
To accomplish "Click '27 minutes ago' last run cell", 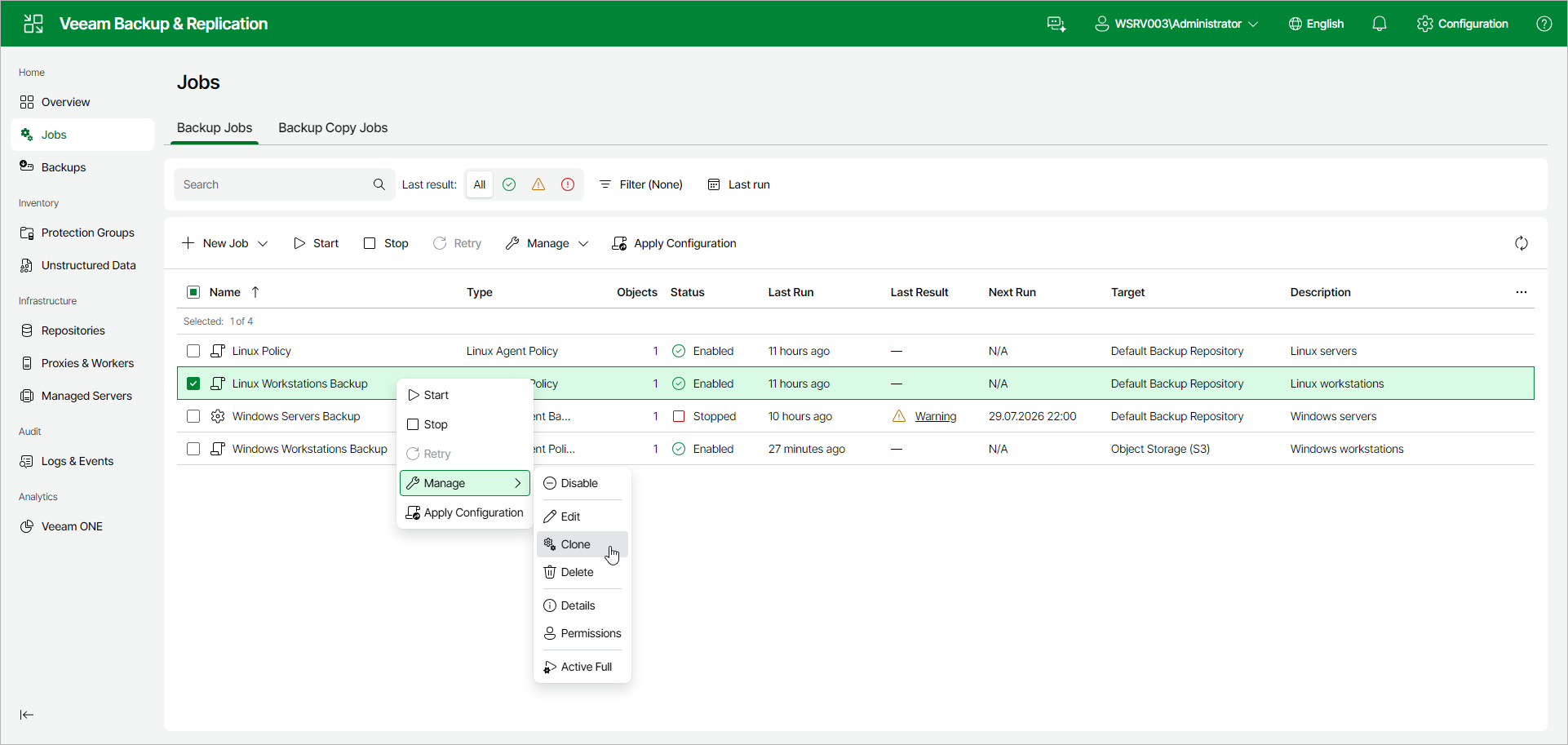I will pos(807,449).
